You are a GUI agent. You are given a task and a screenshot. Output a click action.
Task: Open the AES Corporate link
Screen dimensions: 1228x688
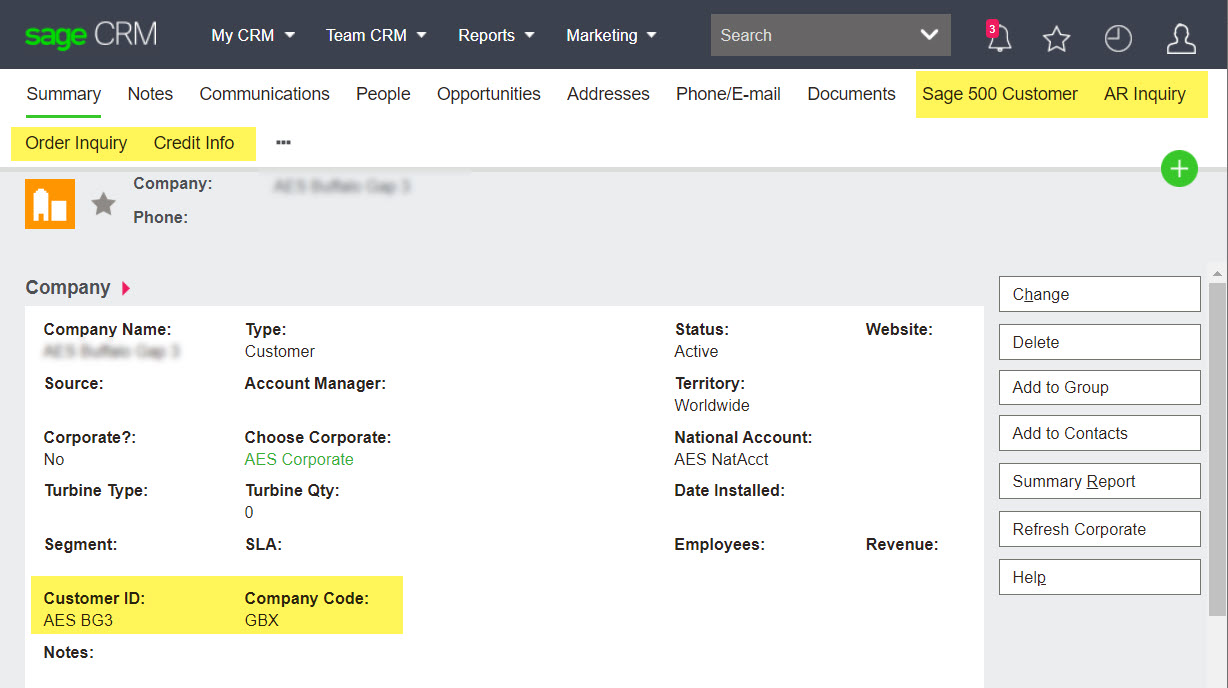pos(299,459)
